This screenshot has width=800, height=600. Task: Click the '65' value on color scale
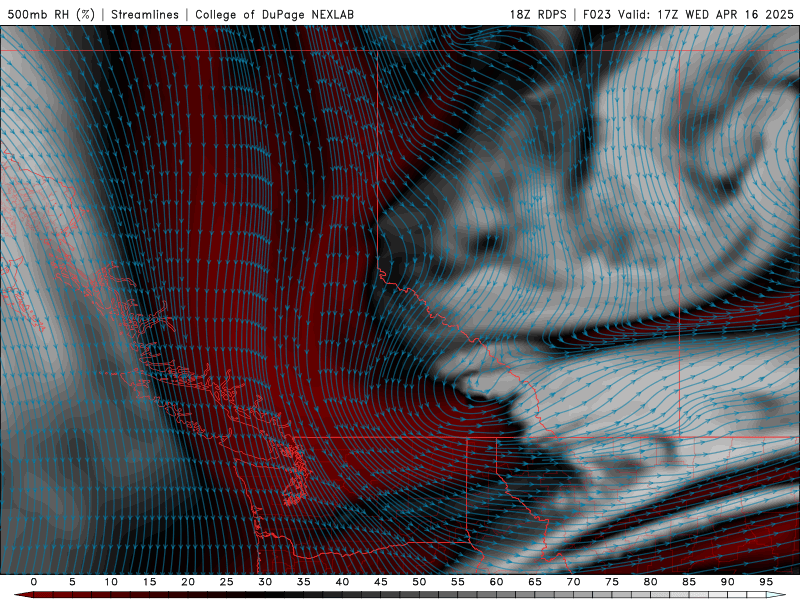pos(535,582)
